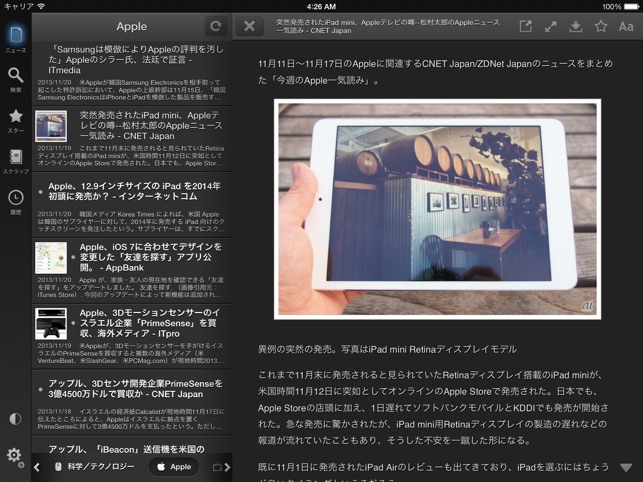Screen dimensions: 643x482
Task: Open the Aa font size settings
Action: pyautogui.click(x=626, y=26)
